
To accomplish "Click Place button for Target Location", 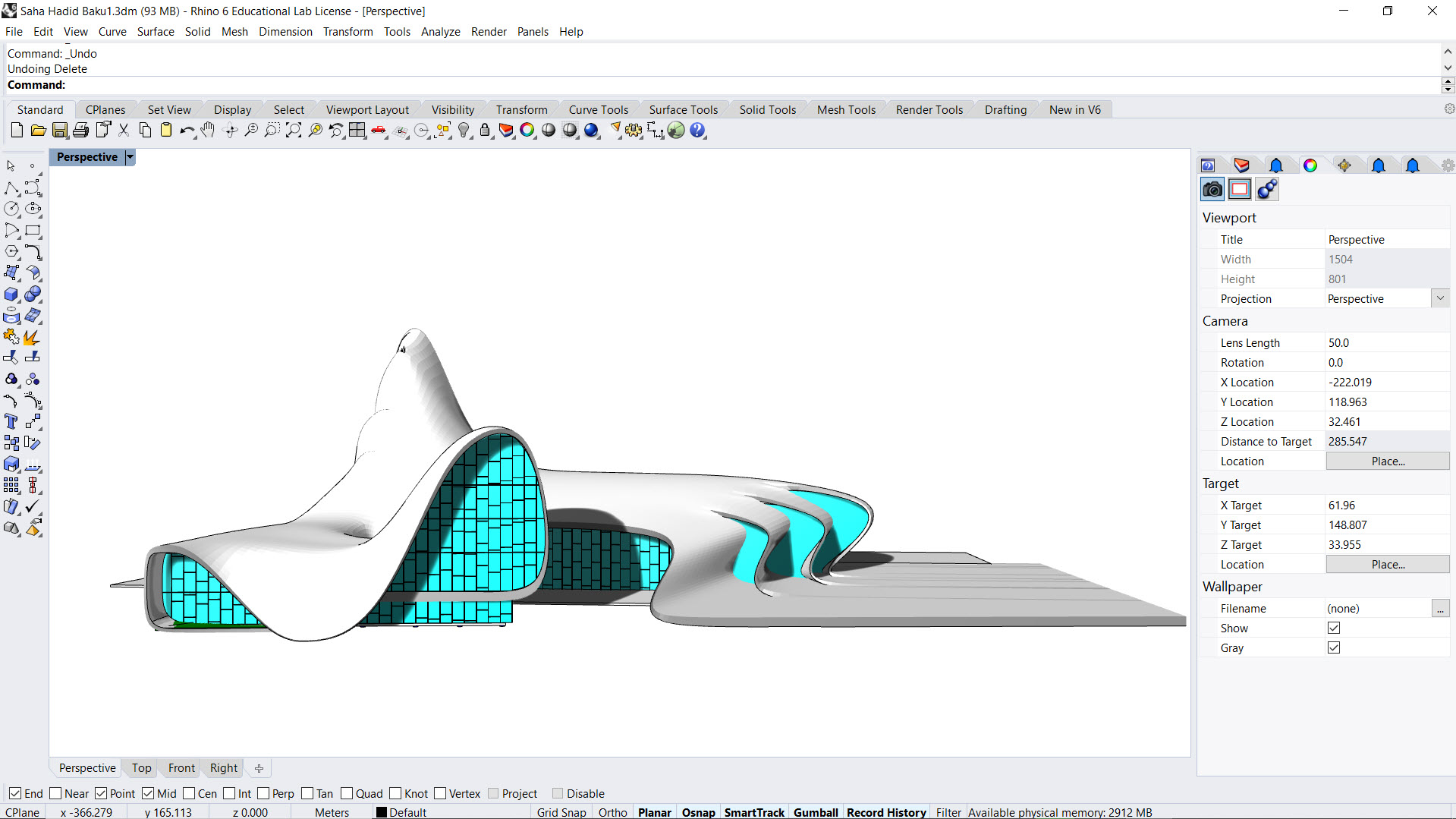I will tap(1388, 564).
